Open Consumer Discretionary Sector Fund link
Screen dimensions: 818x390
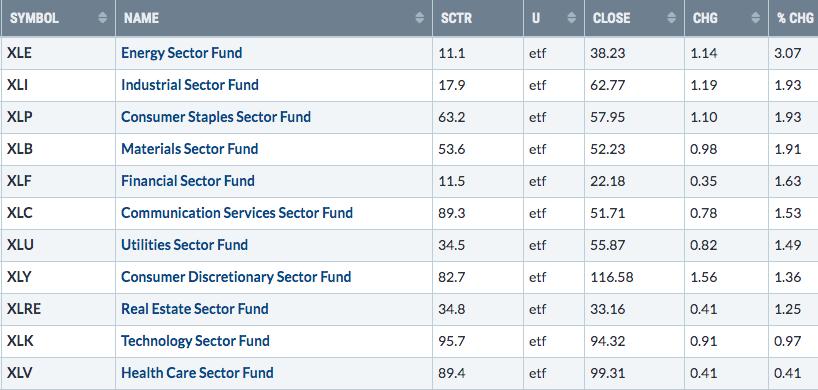[x=236, y=277]
